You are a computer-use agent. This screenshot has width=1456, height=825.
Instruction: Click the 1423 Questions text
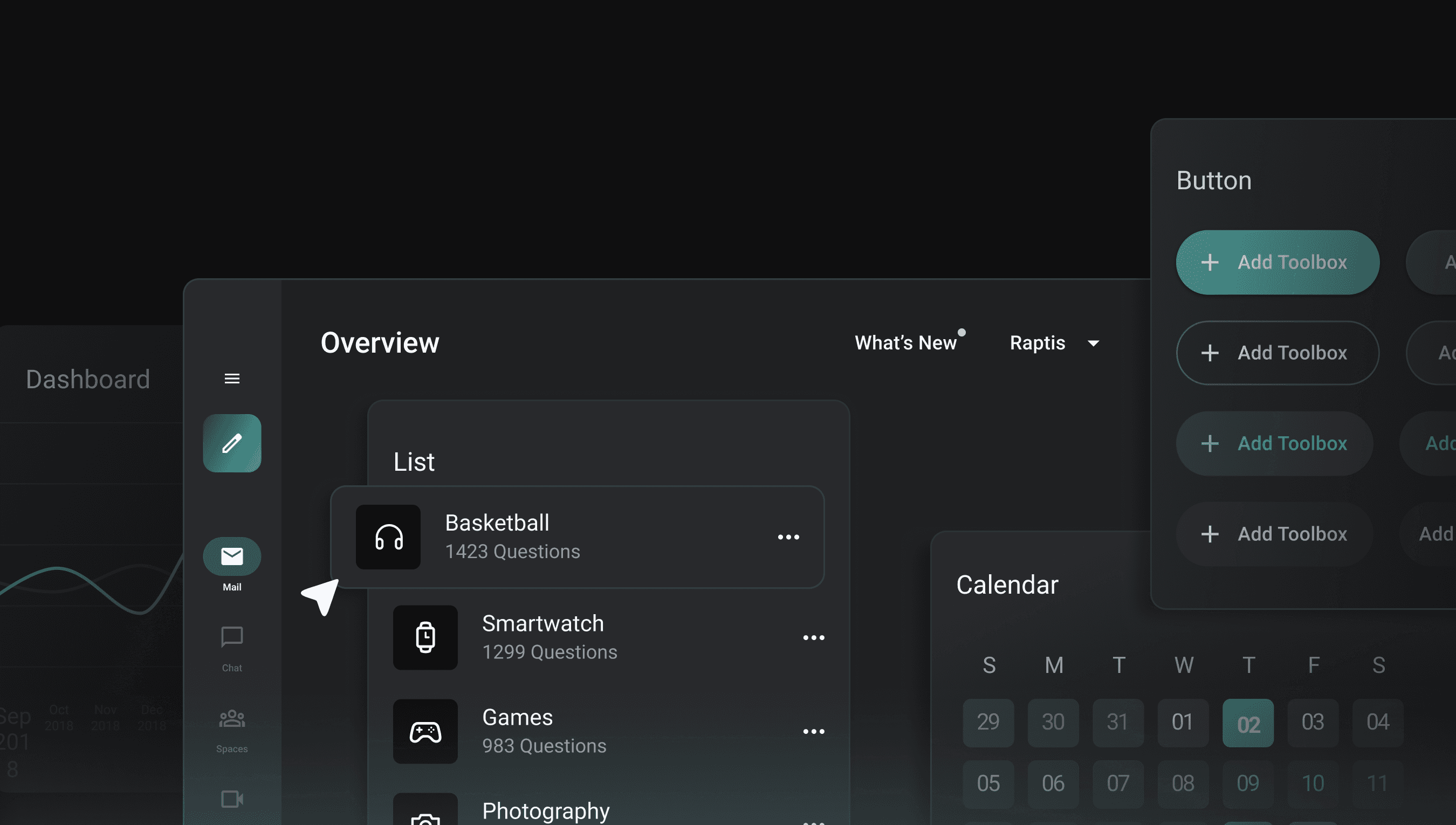click(513, 551)
